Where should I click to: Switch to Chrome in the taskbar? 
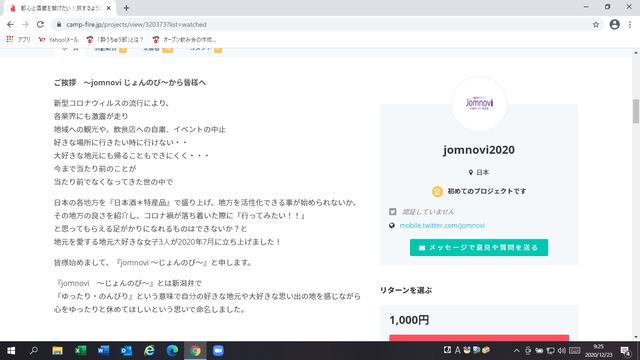(195, 351)
